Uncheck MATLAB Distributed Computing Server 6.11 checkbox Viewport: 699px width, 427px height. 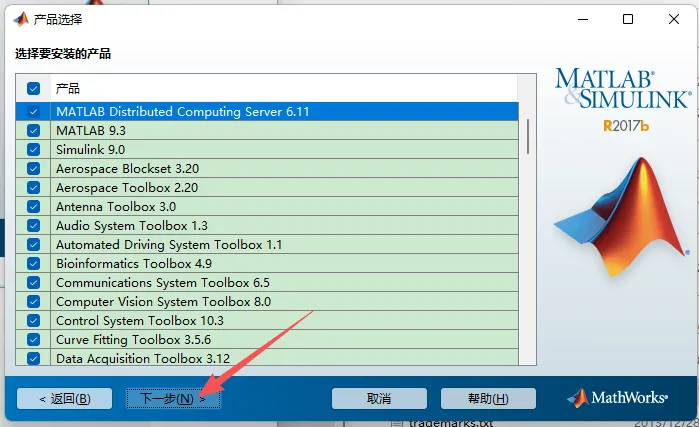click(33, 111)
